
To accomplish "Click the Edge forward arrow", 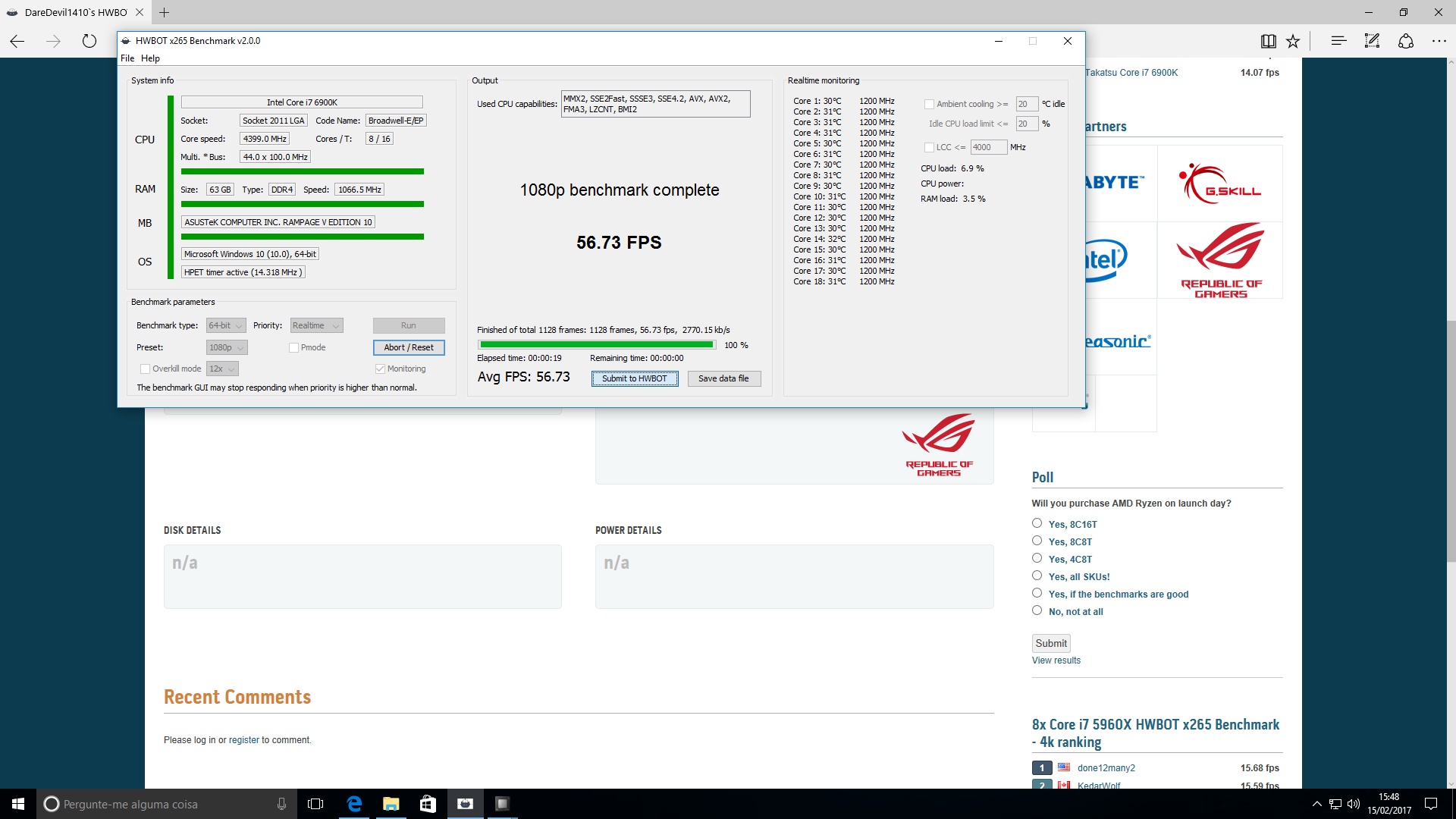I will pos(53,41).
